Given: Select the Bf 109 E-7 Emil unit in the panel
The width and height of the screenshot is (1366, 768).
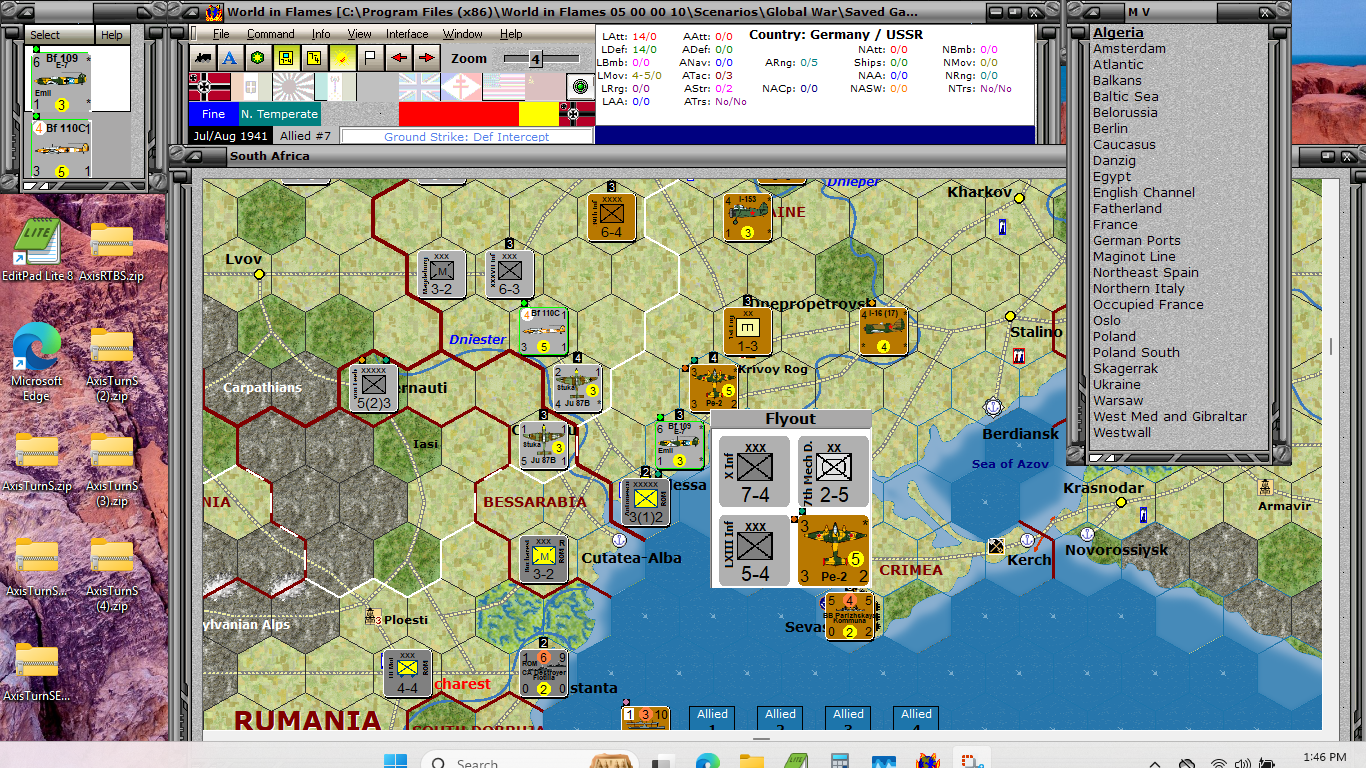Looking at the screenshot, I should click(59, 81).
